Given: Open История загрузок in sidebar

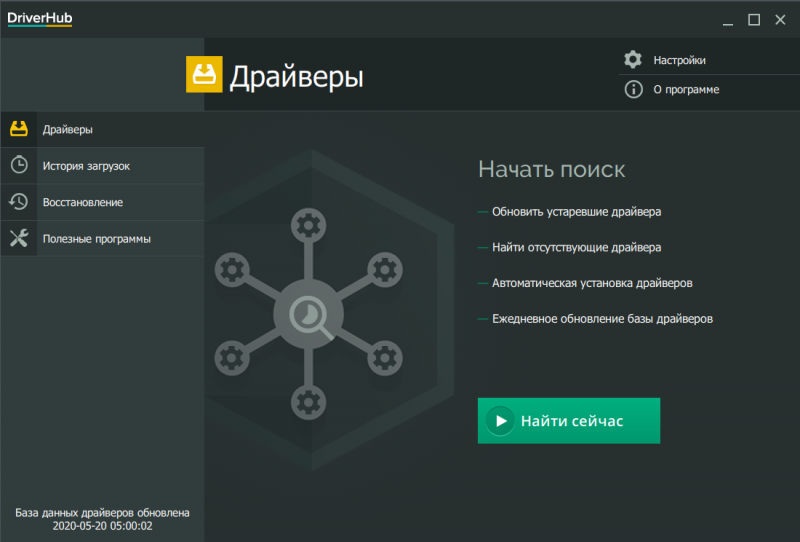Looking at the screenshot, I should pyautogui.click(x=103, y=166).
